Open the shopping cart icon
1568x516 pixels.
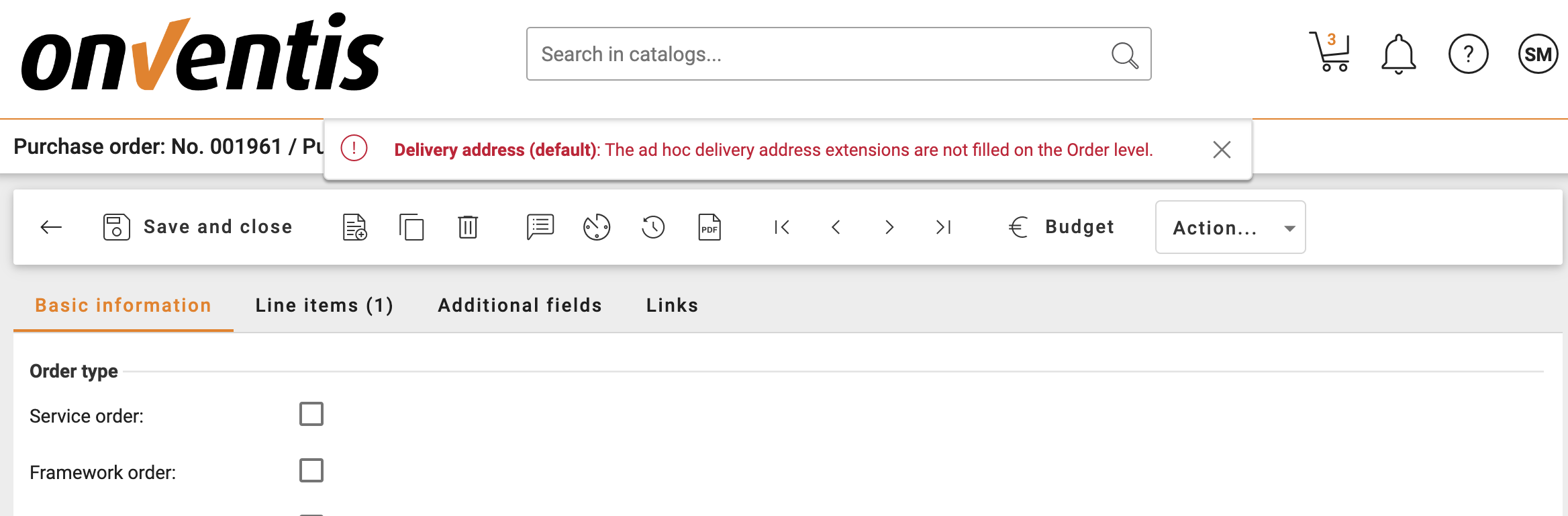(1329, 52)
